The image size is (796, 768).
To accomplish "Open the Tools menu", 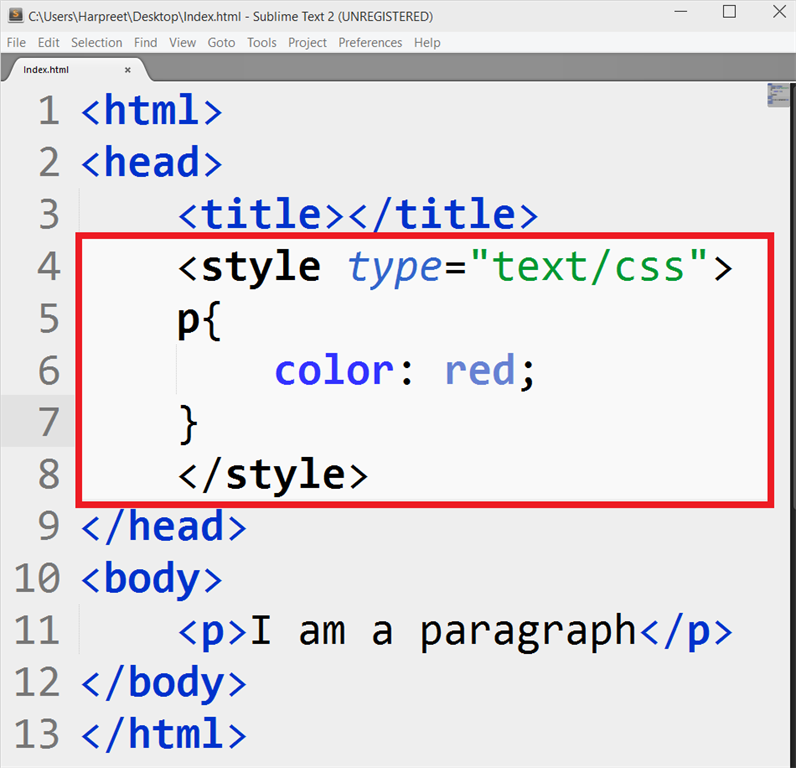I will (261, 43).
